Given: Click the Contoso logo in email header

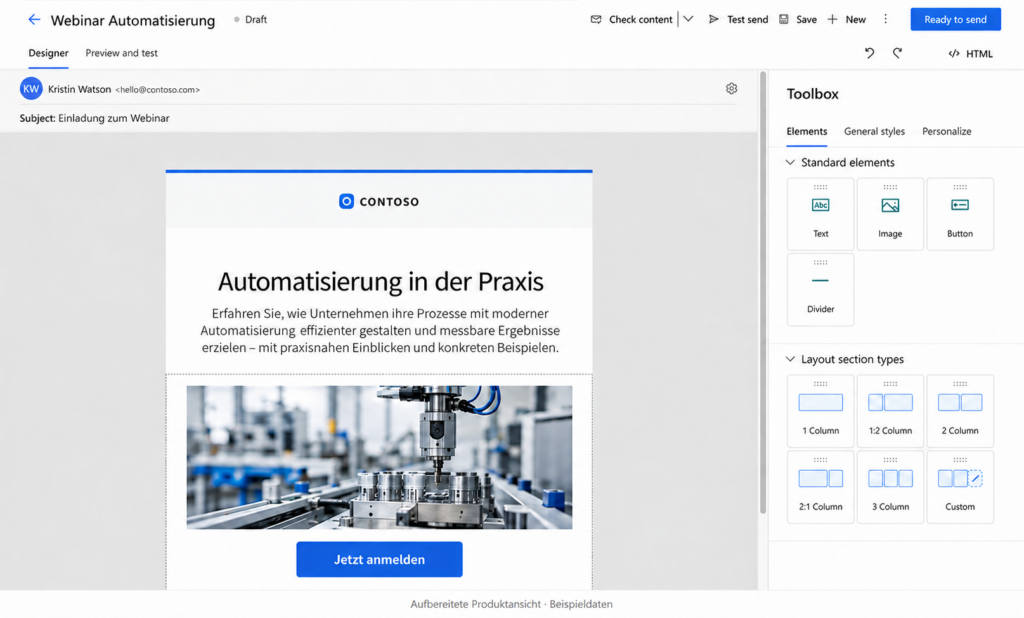Looking at the screenshot, I should [379, 201].
